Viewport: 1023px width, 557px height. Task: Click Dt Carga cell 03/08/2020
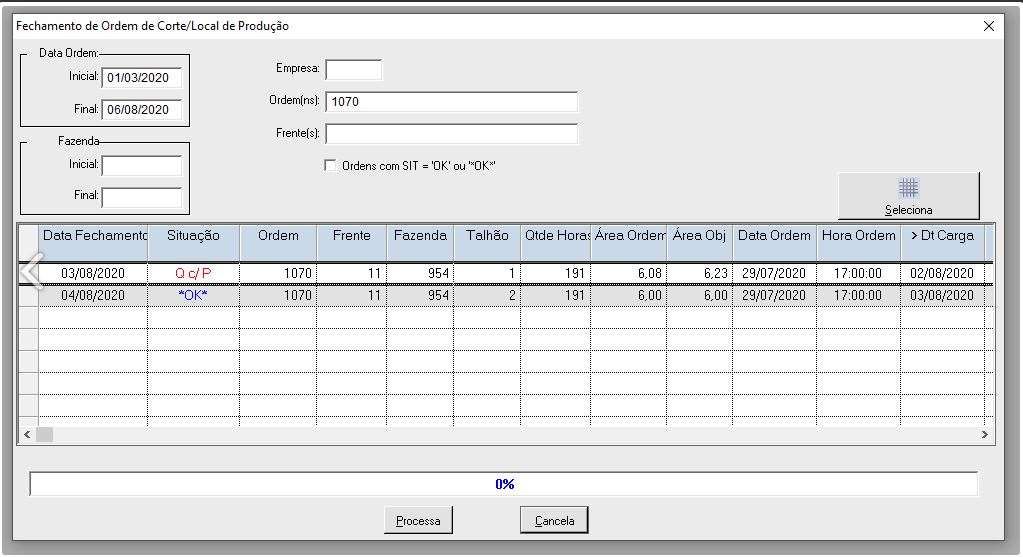943,295
